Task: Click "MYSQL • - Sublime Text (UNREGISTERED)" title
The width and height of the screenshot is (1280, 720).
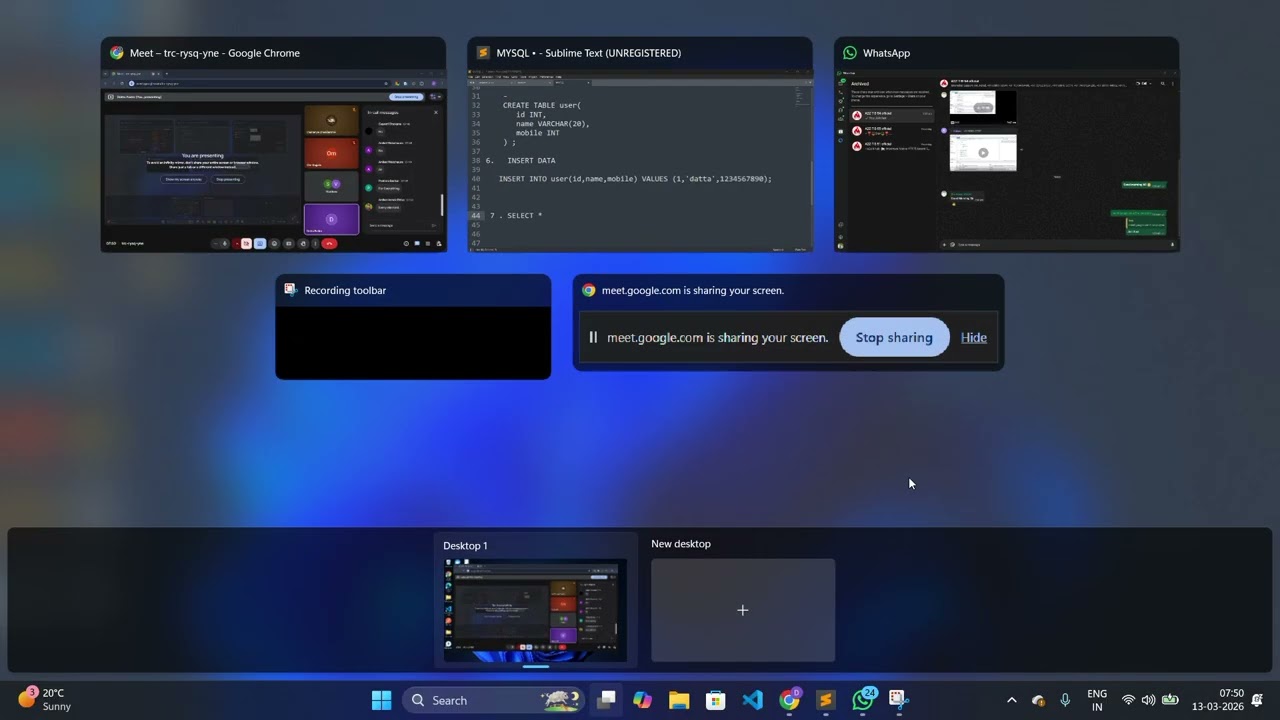Action: [x=589, y=53]
